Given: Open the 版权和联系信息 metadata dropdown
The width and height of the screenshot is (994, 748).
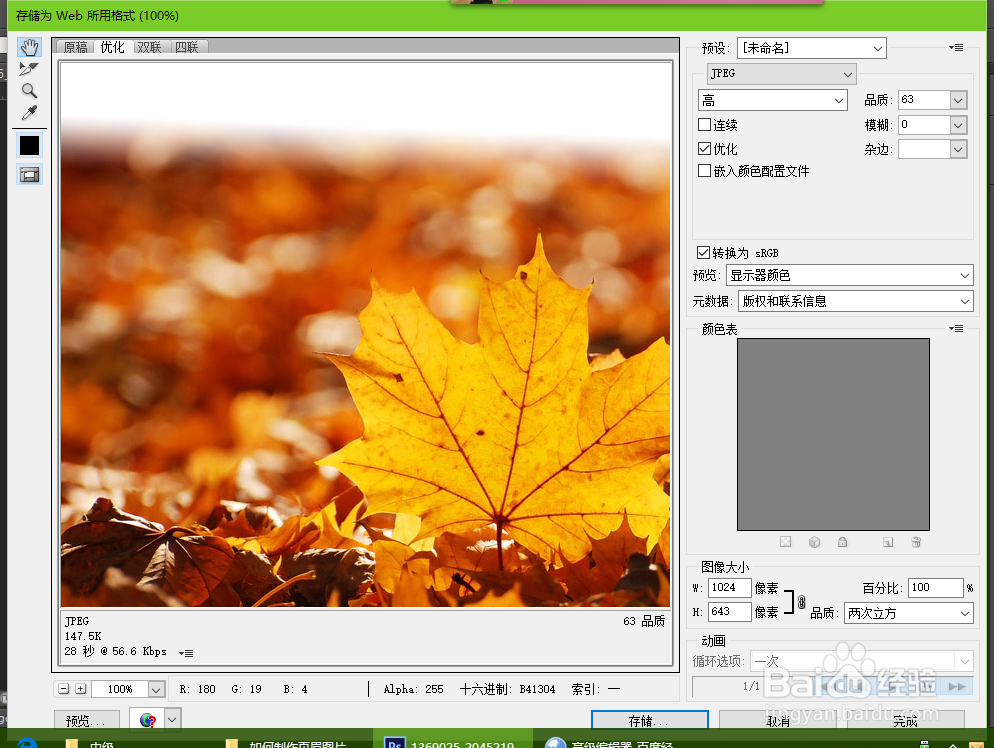Looking at the screenshot, I should click(855, 301).
